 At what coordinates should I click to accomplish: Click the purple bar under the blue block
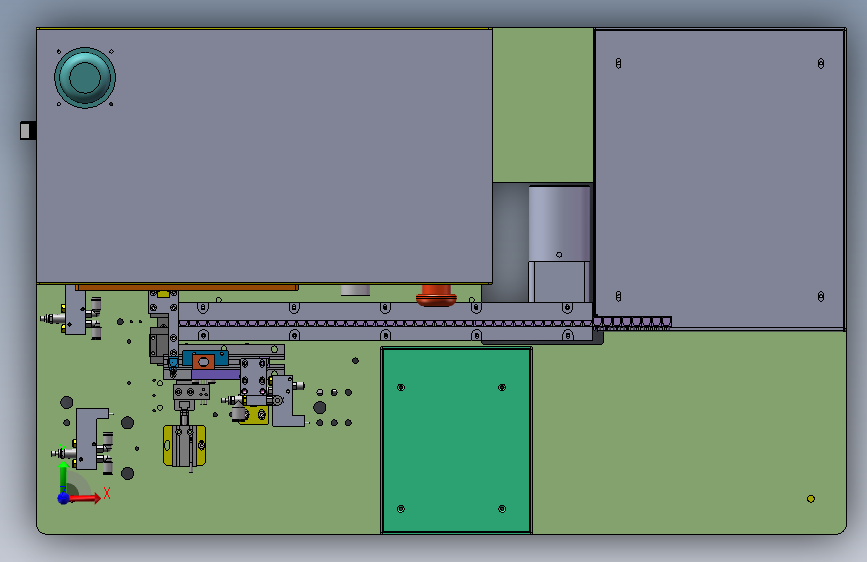tap(216, 374)
